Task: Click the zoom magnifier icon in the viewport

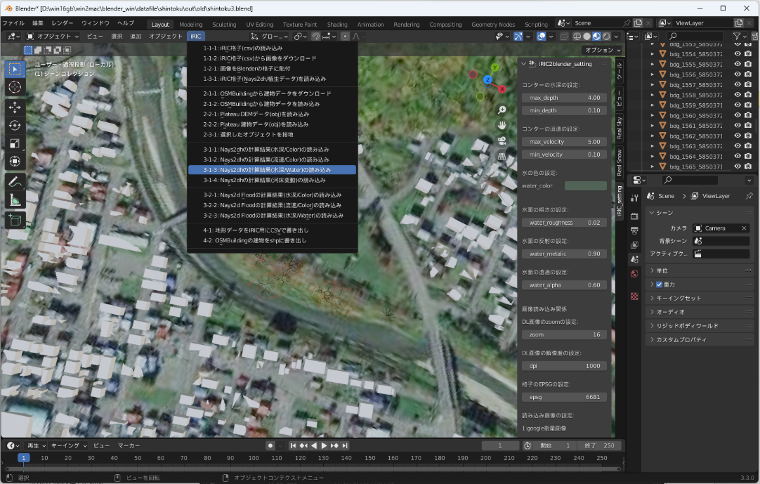Action: (x=501, y=109)
